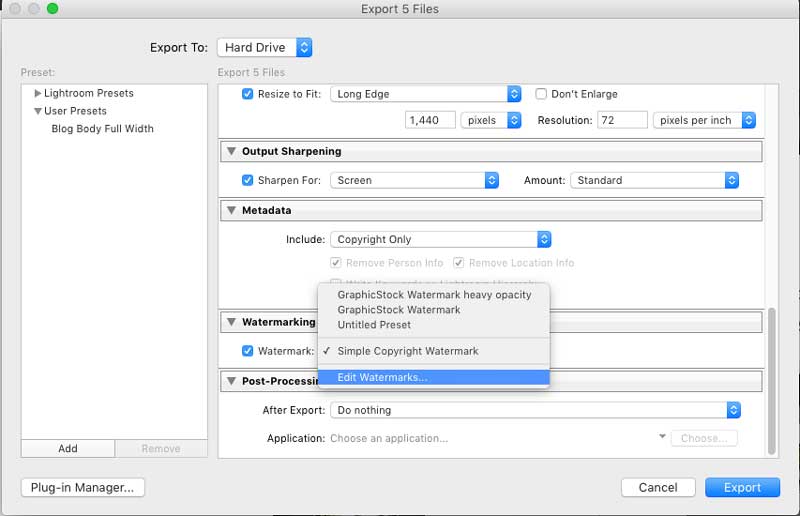Pick Untitled Preset in watermark menu
The image size is (800, 516).
coord(374,325)
